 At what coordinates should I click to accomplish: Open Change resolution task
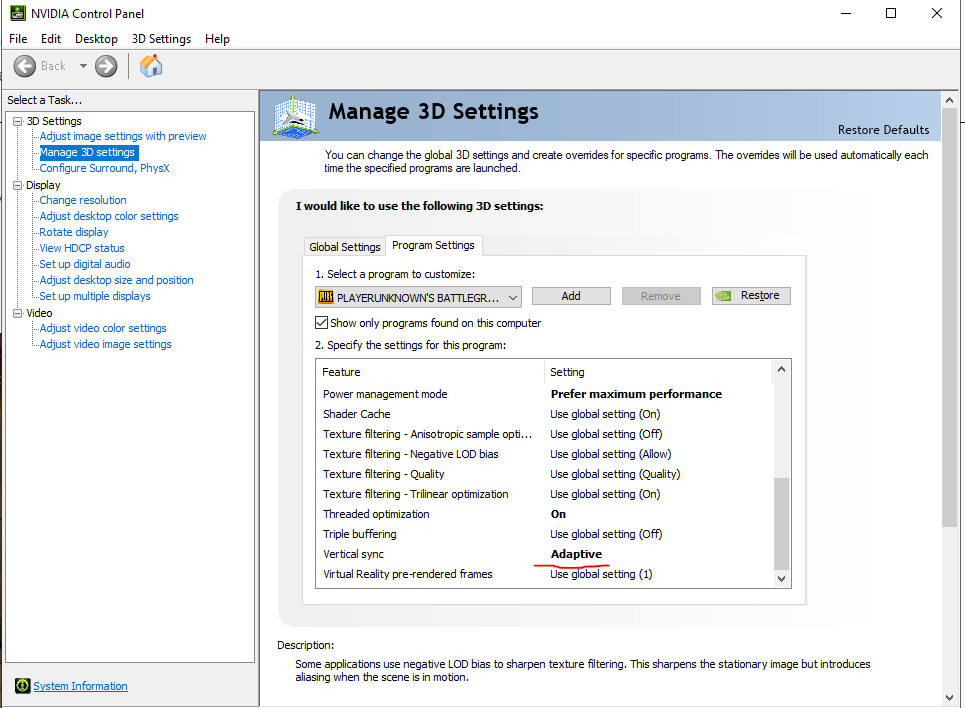[83, 200]
